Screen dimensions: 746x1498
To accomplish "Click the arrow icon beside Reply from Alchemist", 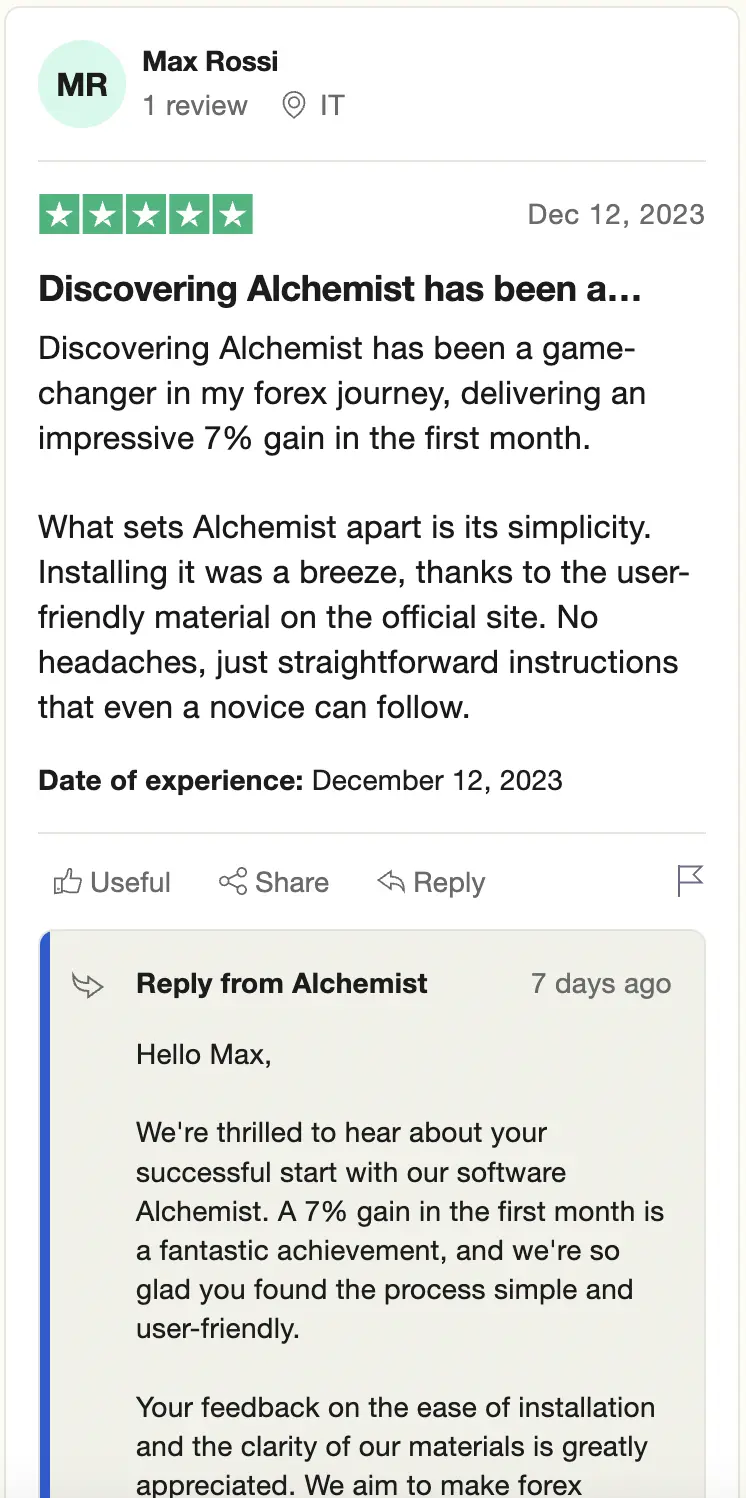I will click(89, 986).
